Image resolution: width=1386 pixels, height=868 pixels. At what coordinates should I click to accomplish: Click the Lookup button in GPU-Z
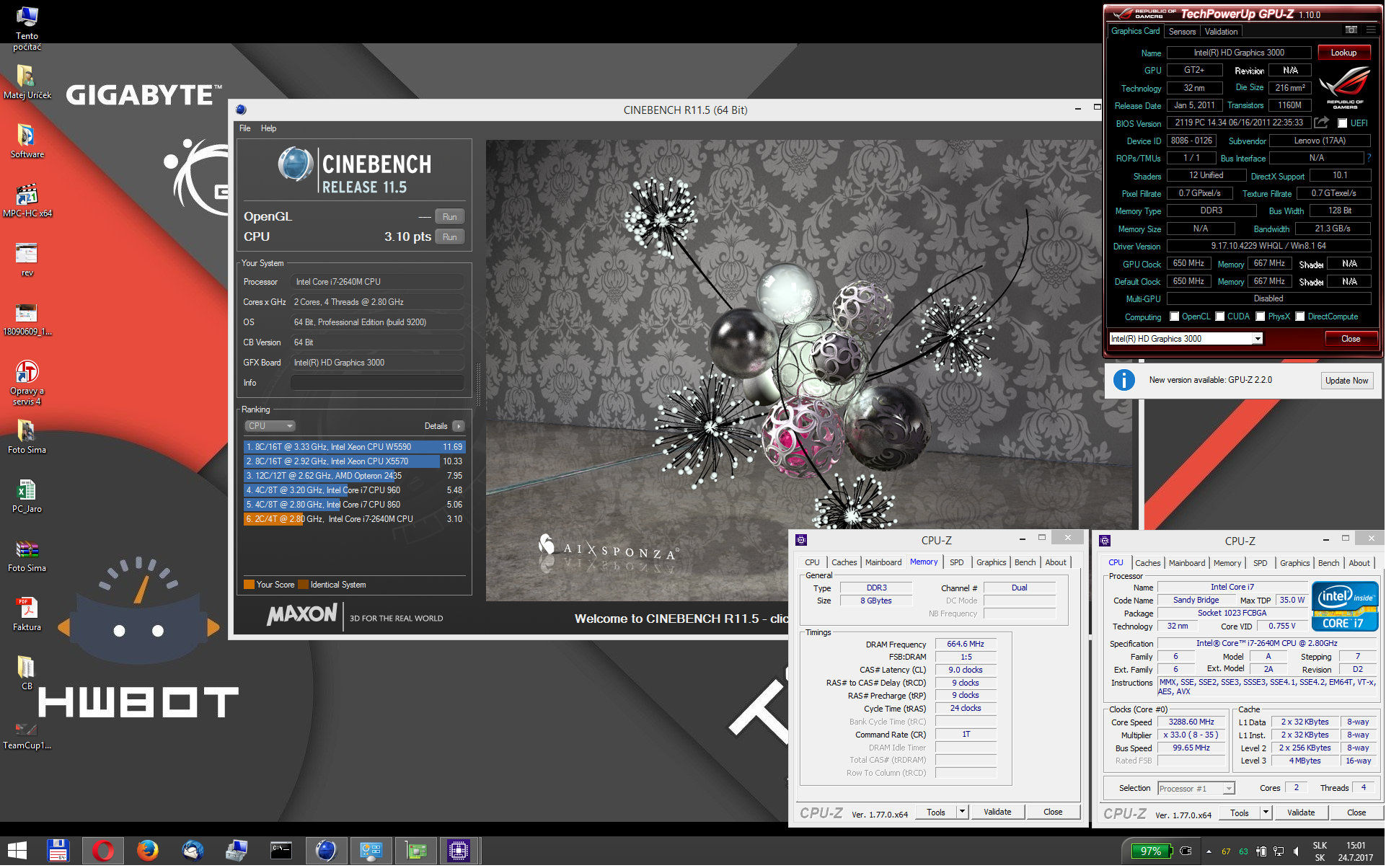(1344, 53)
